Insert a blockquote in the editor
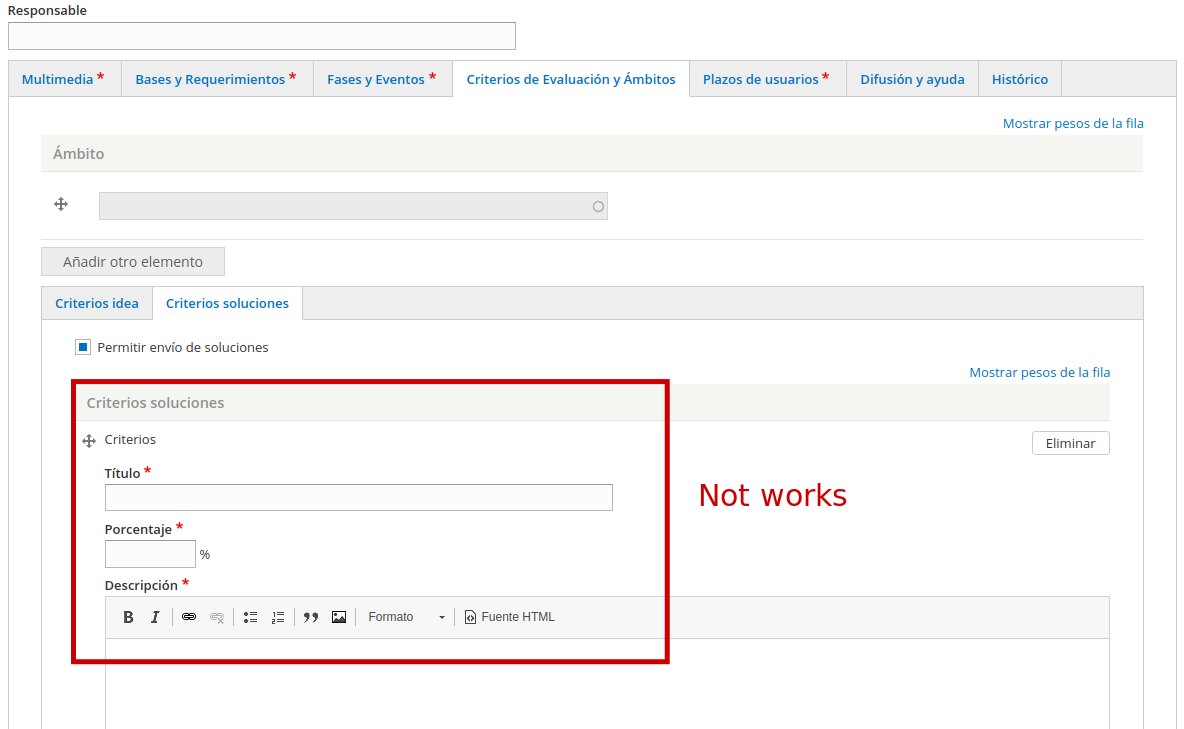1184x729 pixels. 310,616
